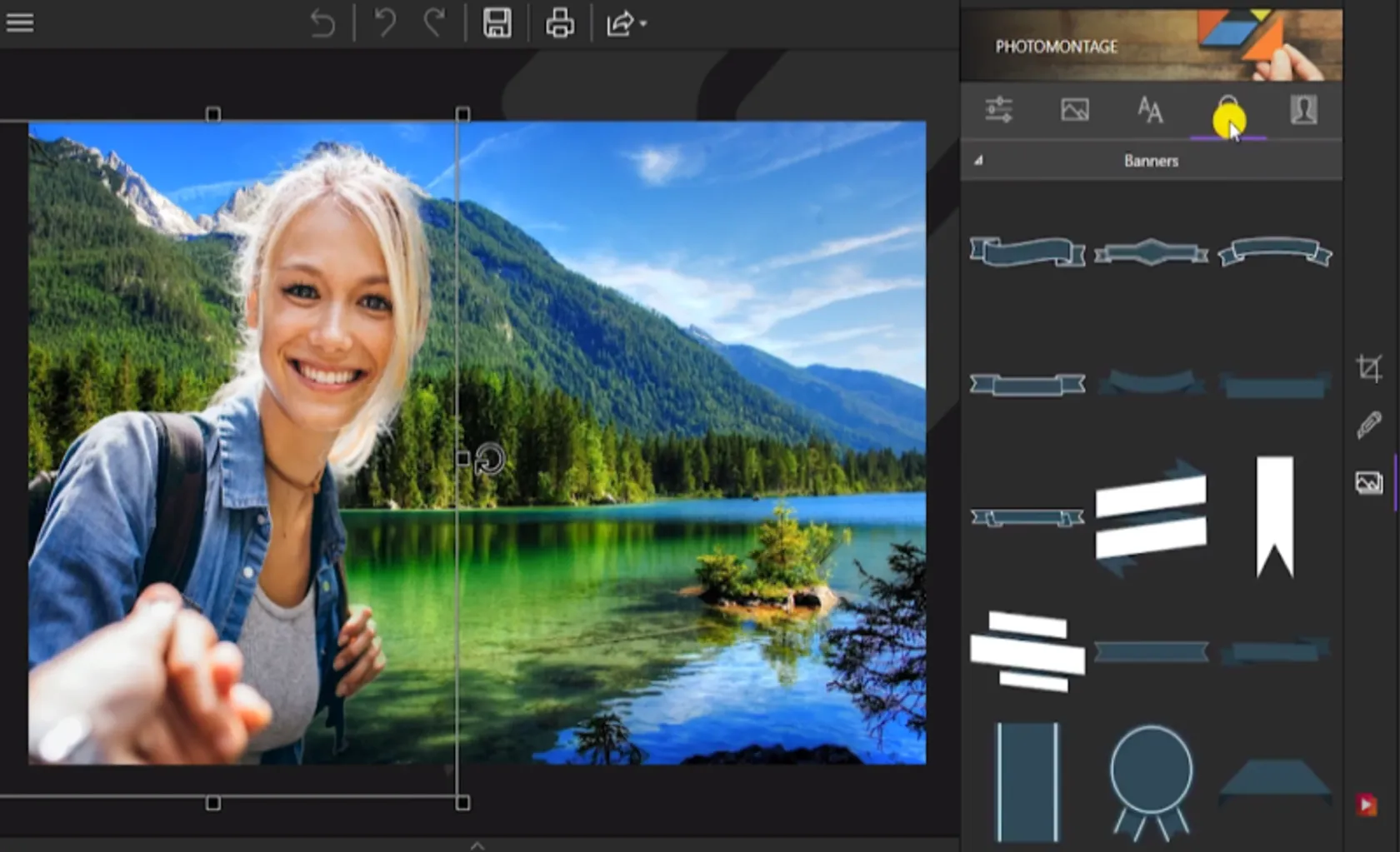
Task: Open the hamburger main menu
Action: pos(20,22)
